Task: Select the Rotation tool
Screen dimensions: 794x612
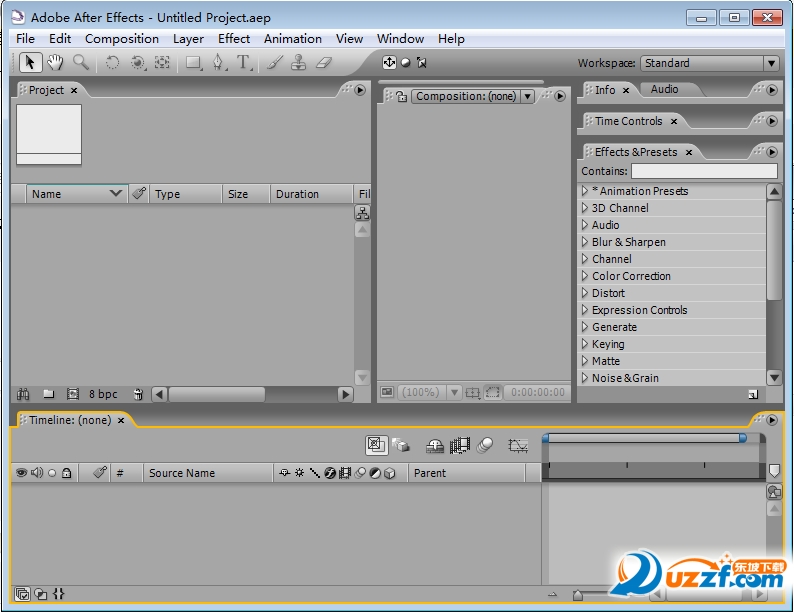Action: (112, 63)
